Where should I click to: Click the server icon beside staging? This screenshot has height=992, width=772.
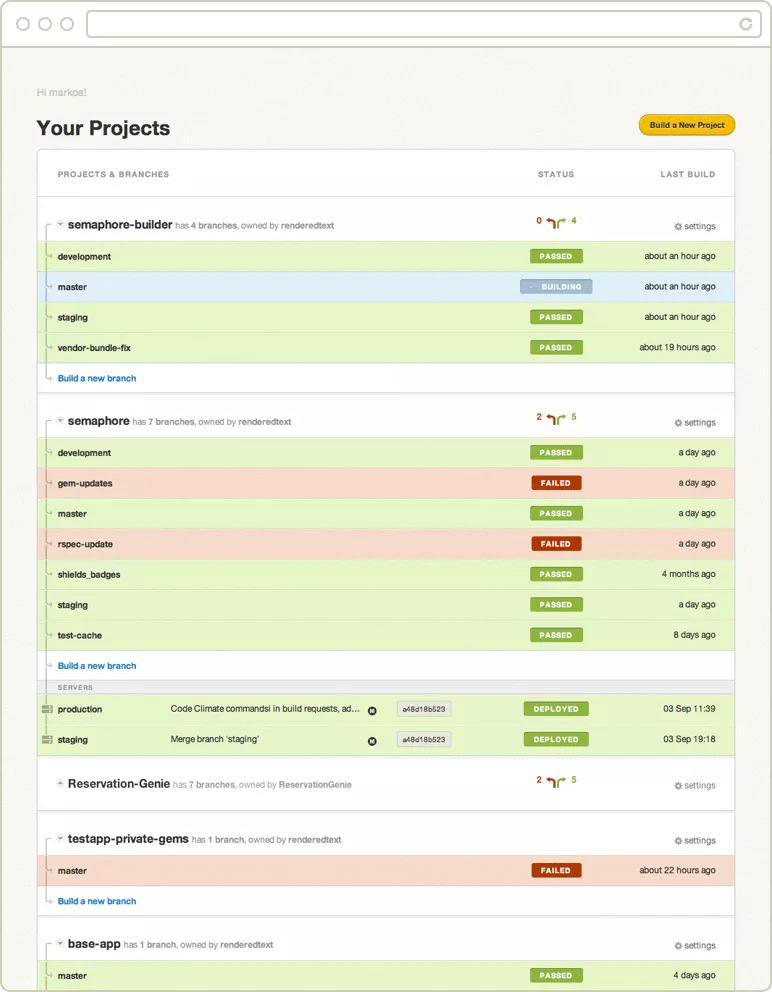coord(46,739)
